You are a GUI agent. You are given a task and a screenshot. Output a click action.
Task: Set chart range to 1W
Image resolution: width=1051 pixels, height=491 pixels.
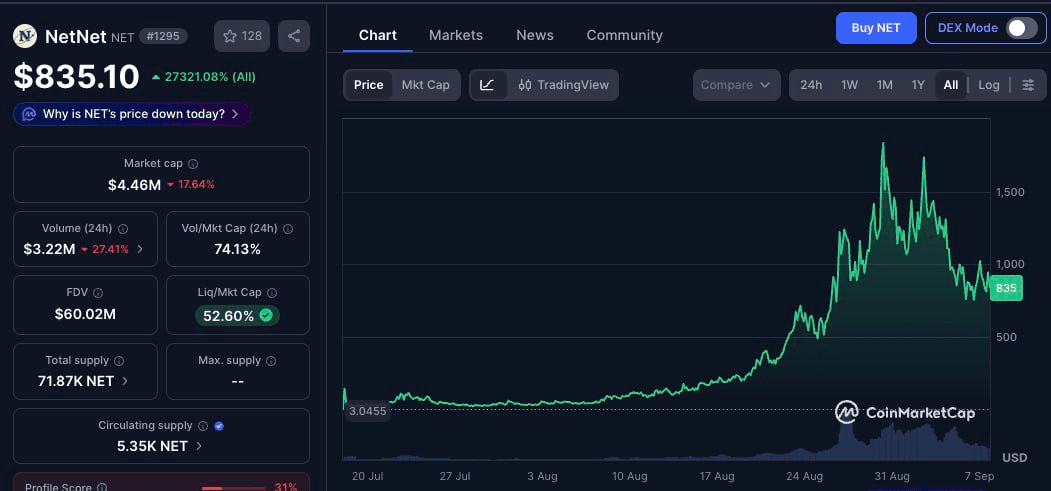[849, 85]
